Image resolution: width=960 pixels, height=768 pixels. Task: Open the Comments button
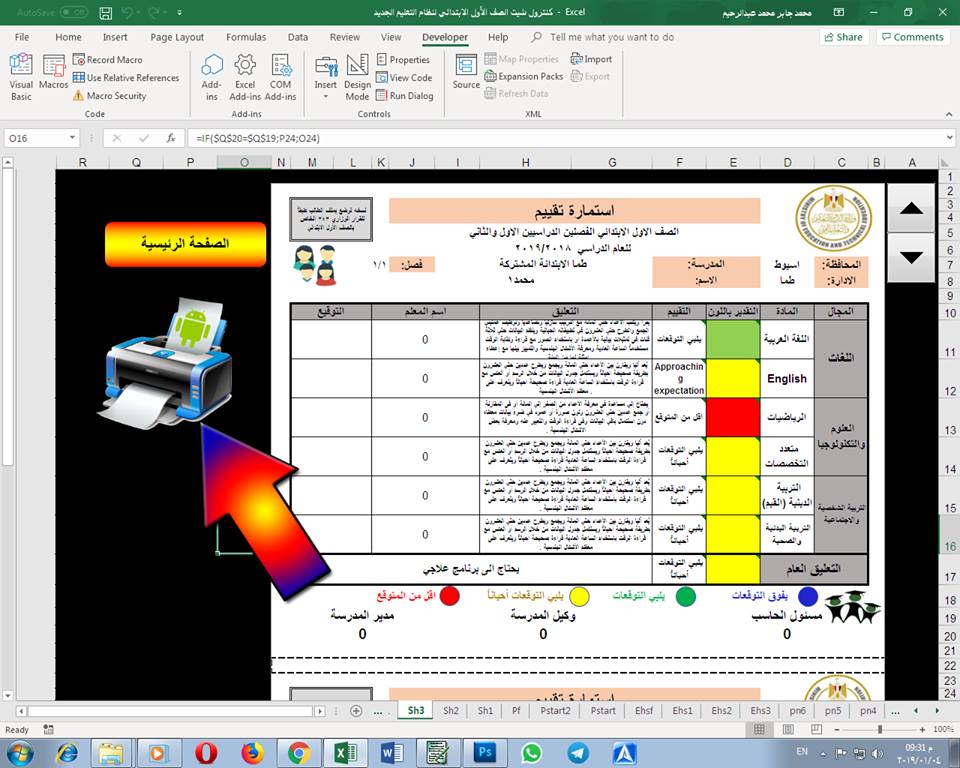(912, 37)
